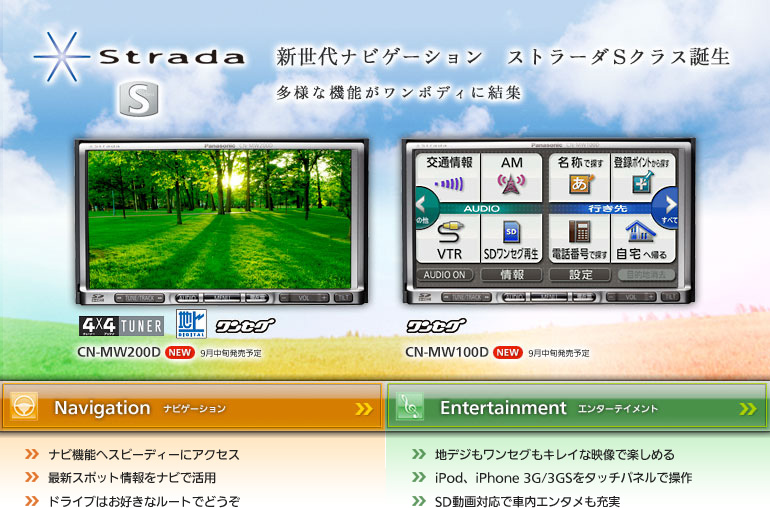Click the NEW badge beside CN-MW100D
Image resolution: width=770 pixels, height=508 pixels.
click(x=508, y=353)
